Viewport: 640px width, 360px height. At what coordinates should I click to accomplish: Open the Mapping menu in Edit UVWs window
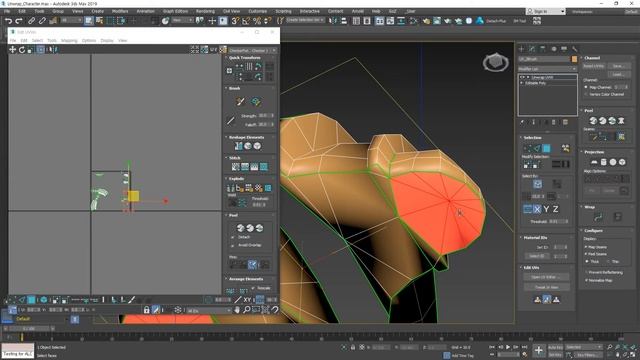tap(69, 40)
